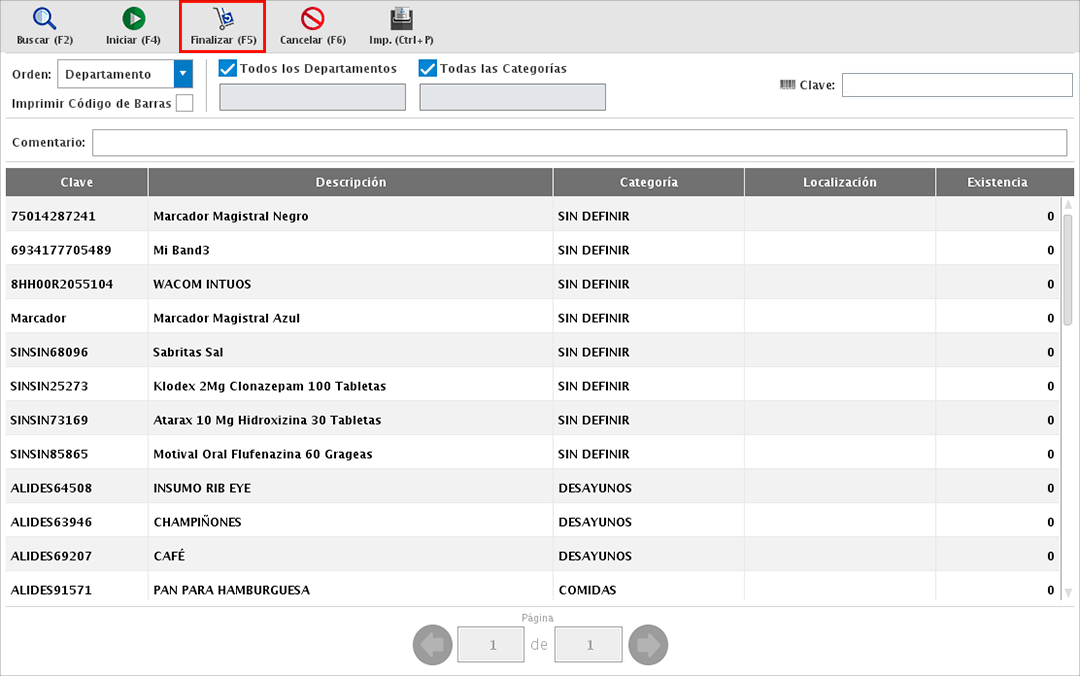Click the Finalizar (F5) cart icon

[x=223, y=19]
